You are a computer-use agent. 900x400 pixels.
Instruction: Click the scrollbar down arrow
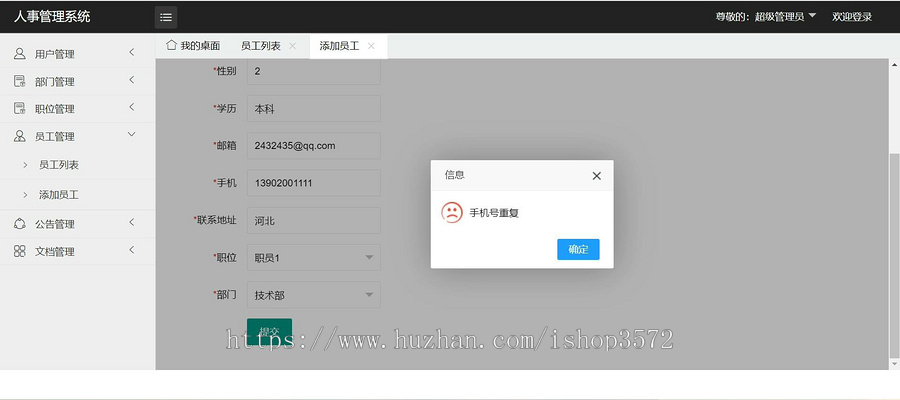coord(894,364)
